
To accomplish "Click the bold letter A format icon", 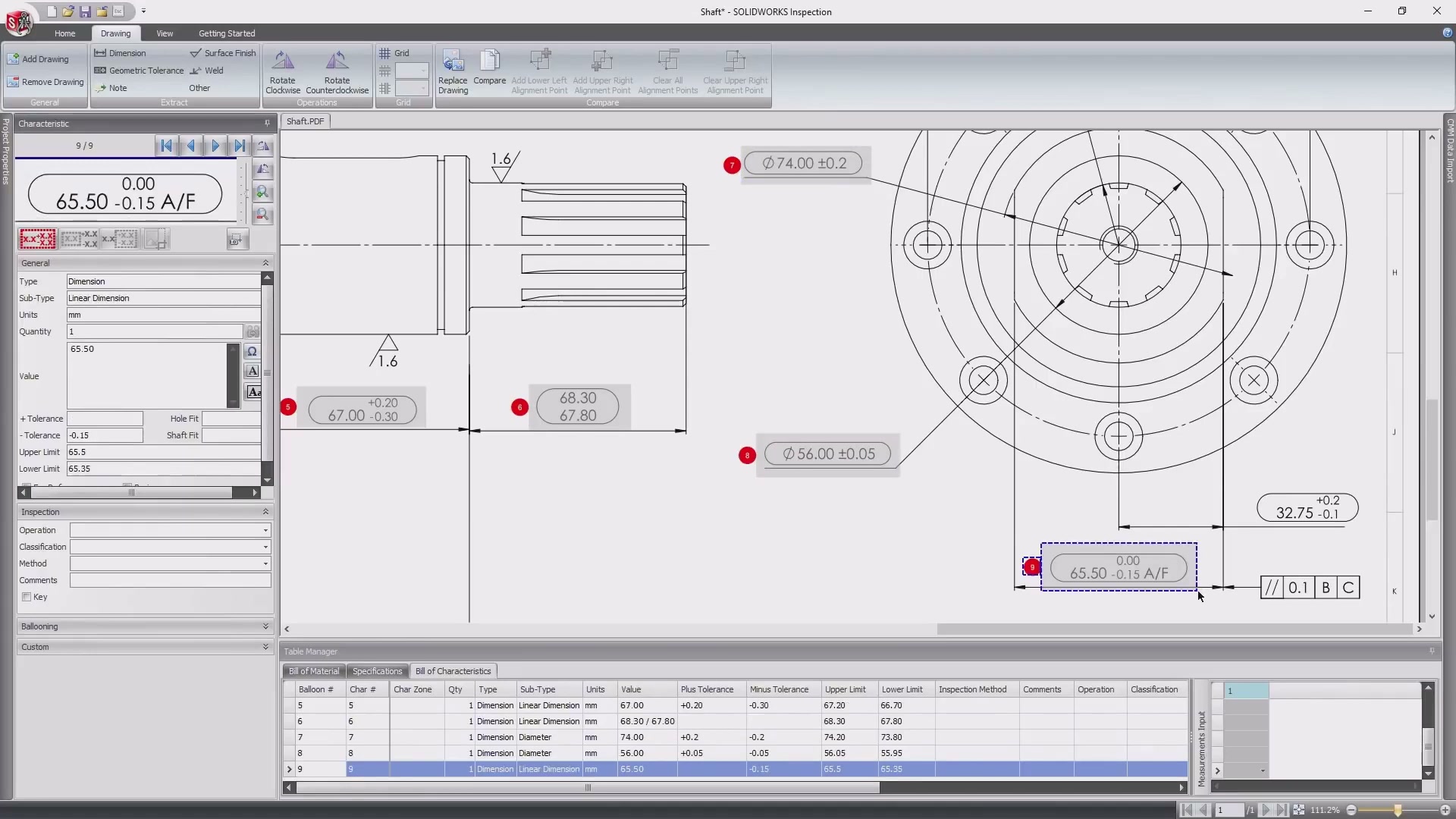I will (253, 371).
